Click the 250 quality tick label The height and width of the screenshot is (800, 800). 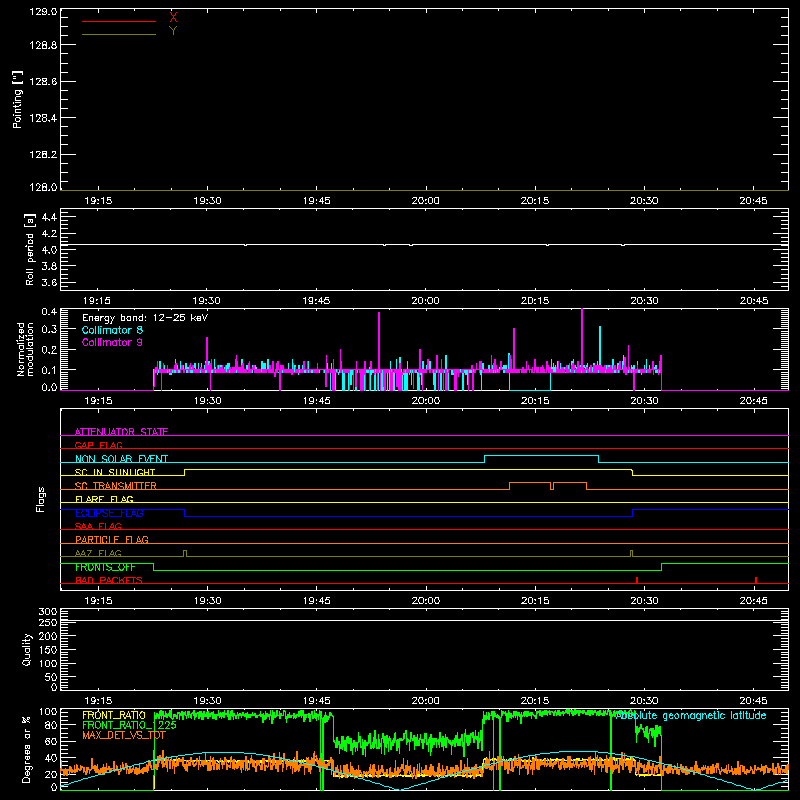point(47,623)
